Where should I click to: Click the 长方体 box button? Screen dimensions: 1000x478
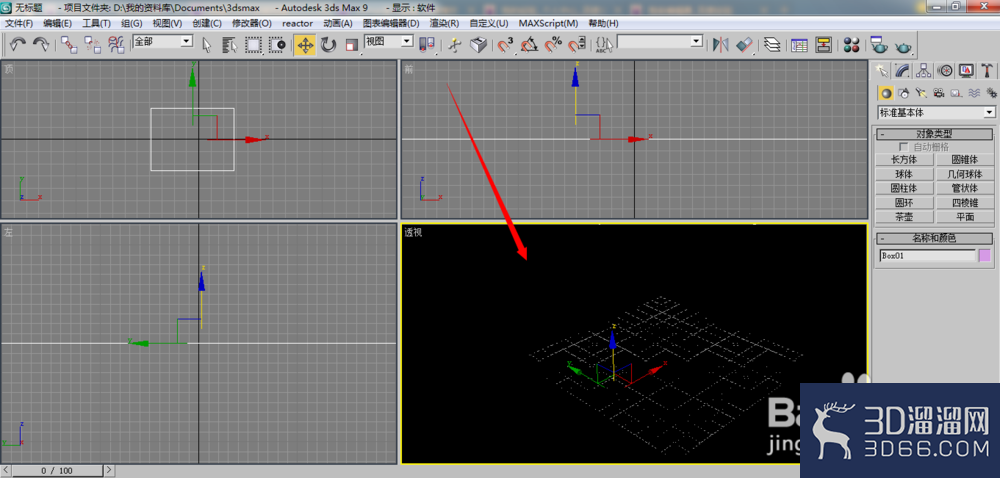coord(903,159)
